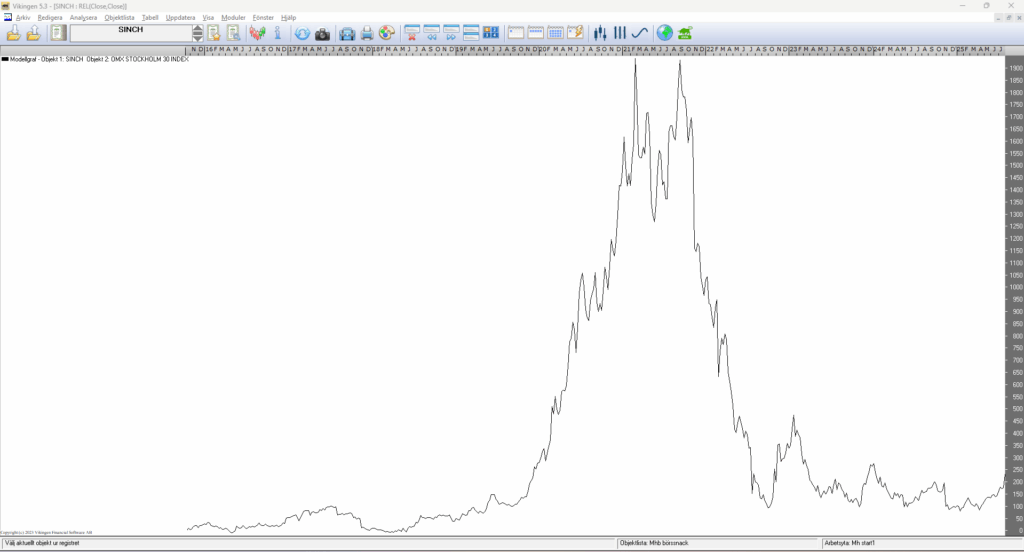
Task: Open the object list clipboard icon
Action: tap(58, 33)
